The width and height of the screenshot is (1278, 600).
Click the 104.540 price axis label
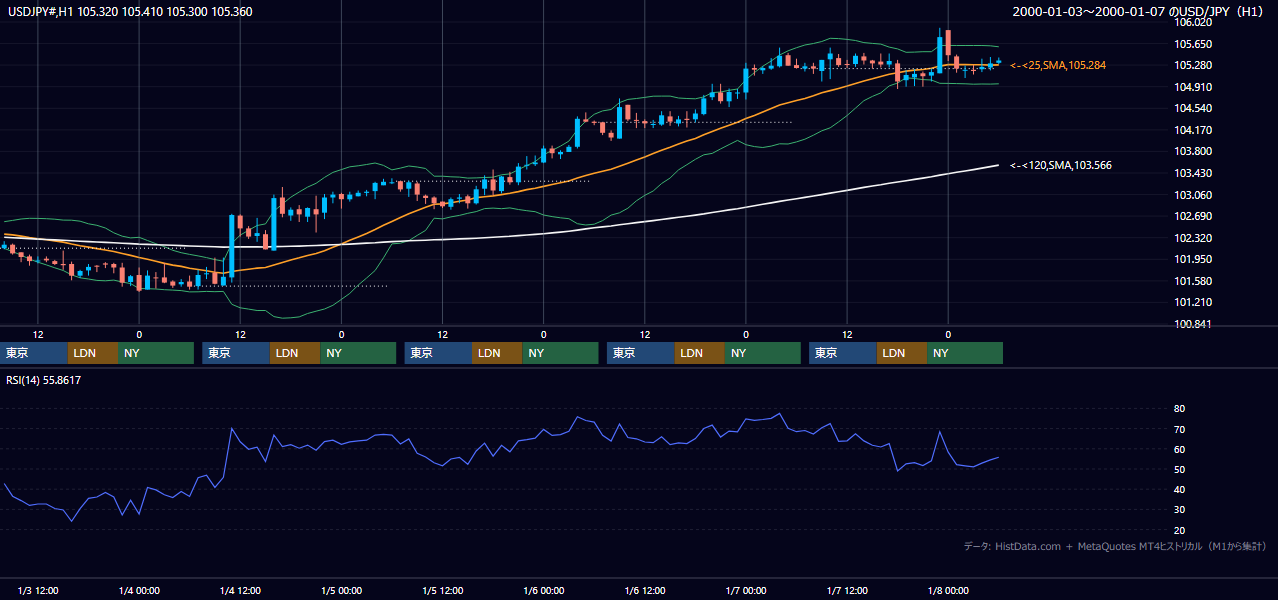[x=1194, y=108]
